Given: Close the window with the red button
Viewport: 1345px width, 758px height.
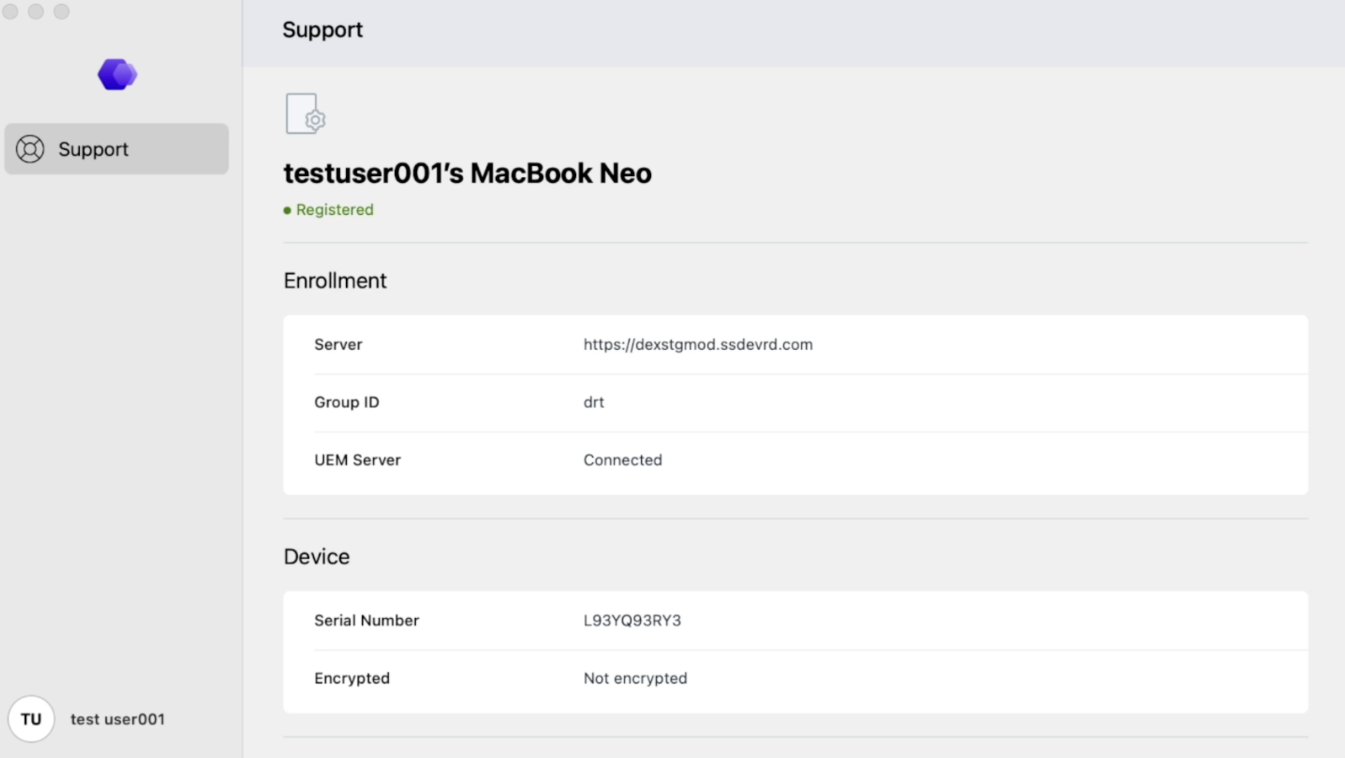Looking at the screenshot, I should 11,12.
